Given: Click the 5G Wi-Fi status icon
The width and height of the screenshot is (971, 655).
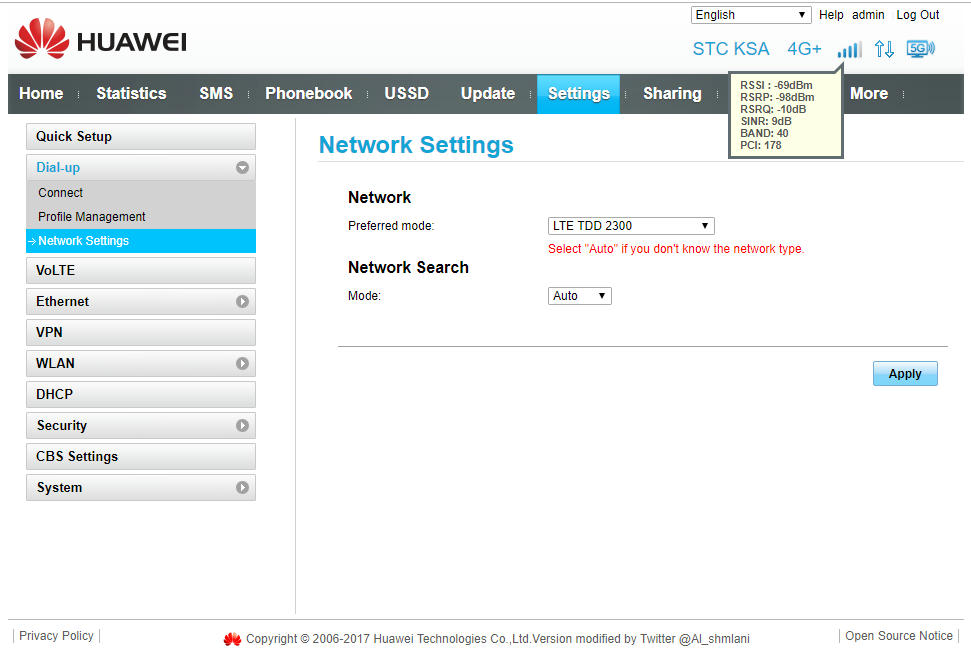Looking at the screenshot, I should click(x=920, y=49).
